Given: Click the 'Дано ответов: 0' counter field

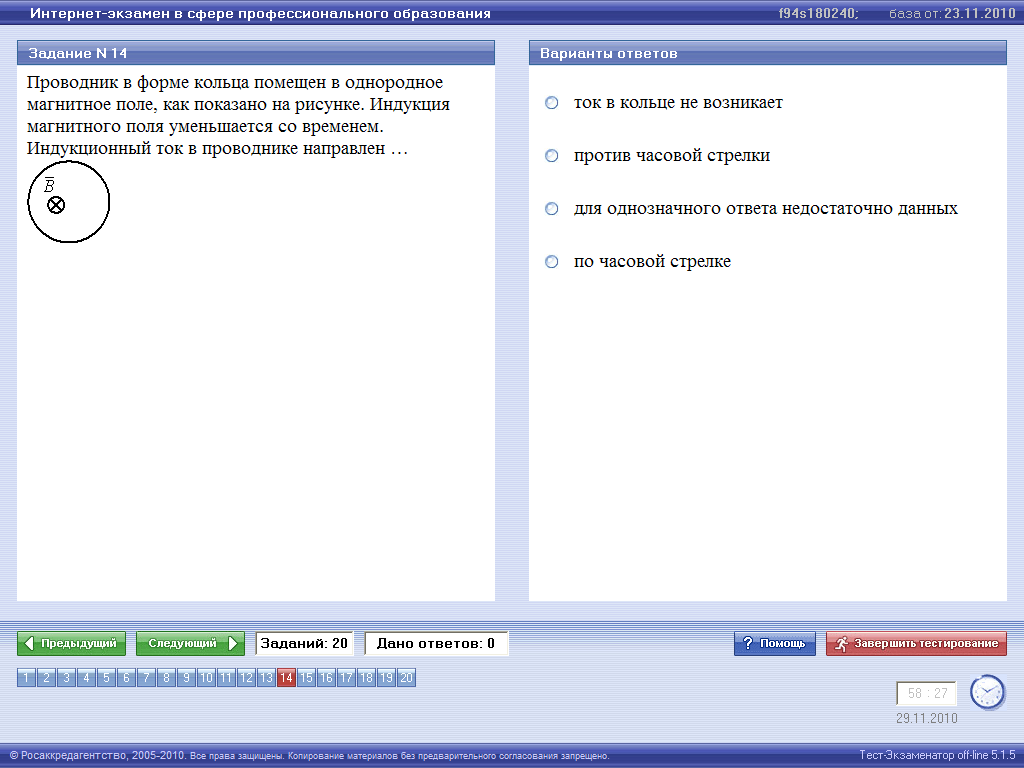Looking at the screenshot, I should (436, 643).
